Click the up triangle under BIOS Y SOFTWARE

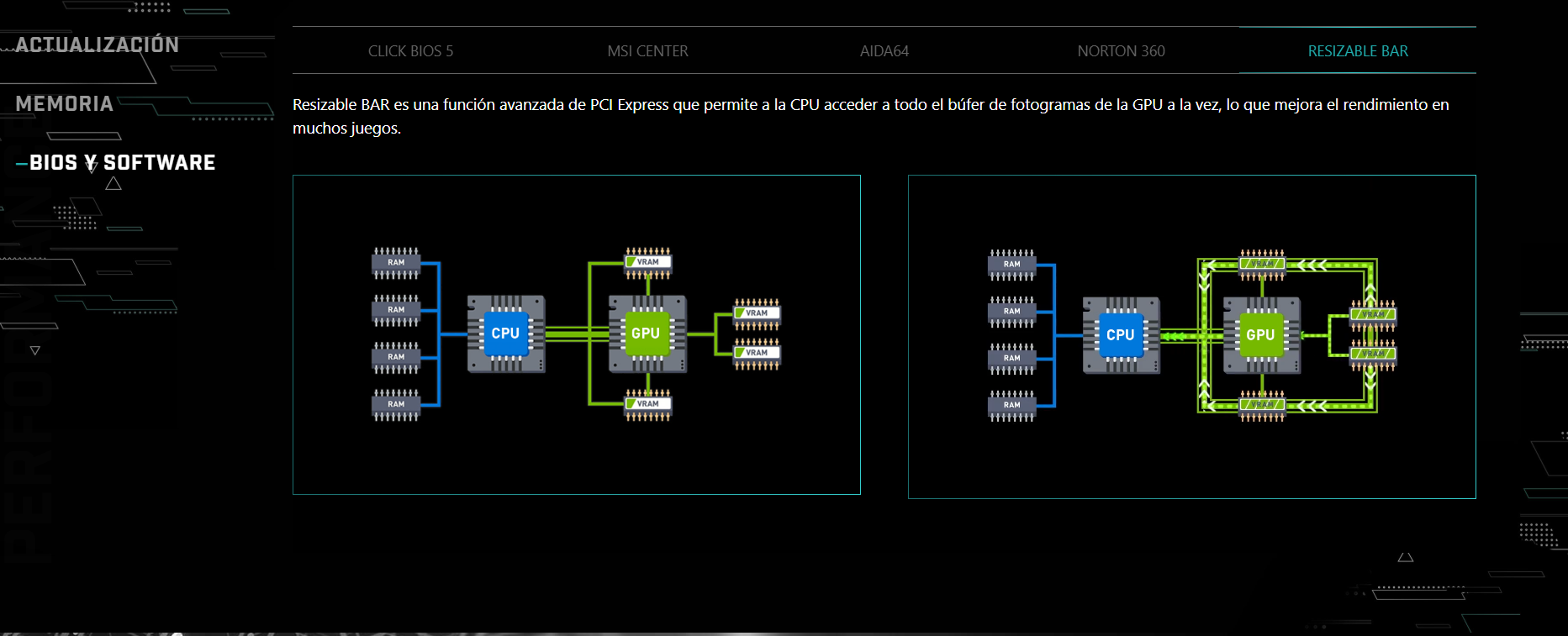(114, 184)
